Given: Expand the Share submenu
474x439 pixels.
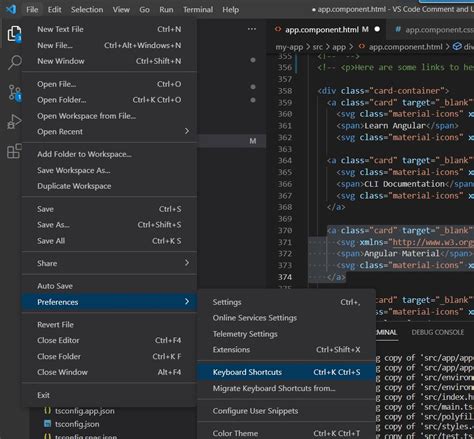Looking at the screenshot, I should 109,263.
